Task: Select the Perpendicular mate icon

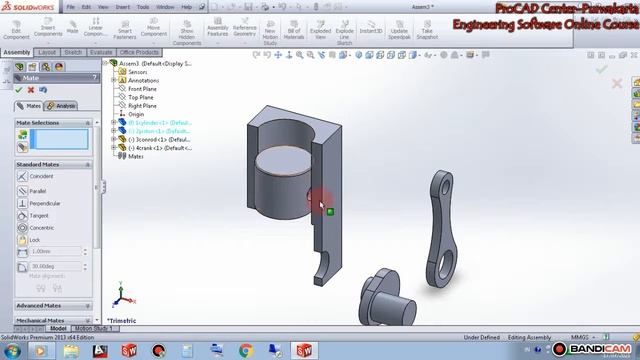Action: point(22,203)
